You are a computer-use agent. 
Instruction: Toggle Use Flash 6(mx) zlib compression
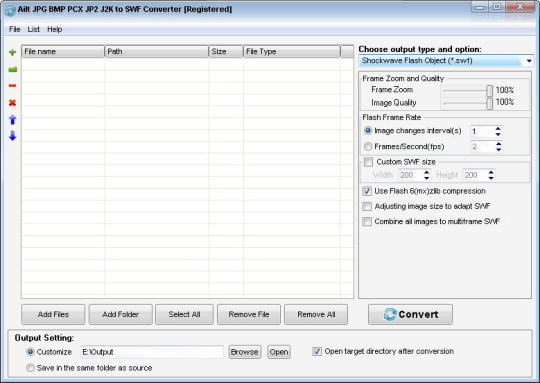click(x=367, y=191)
